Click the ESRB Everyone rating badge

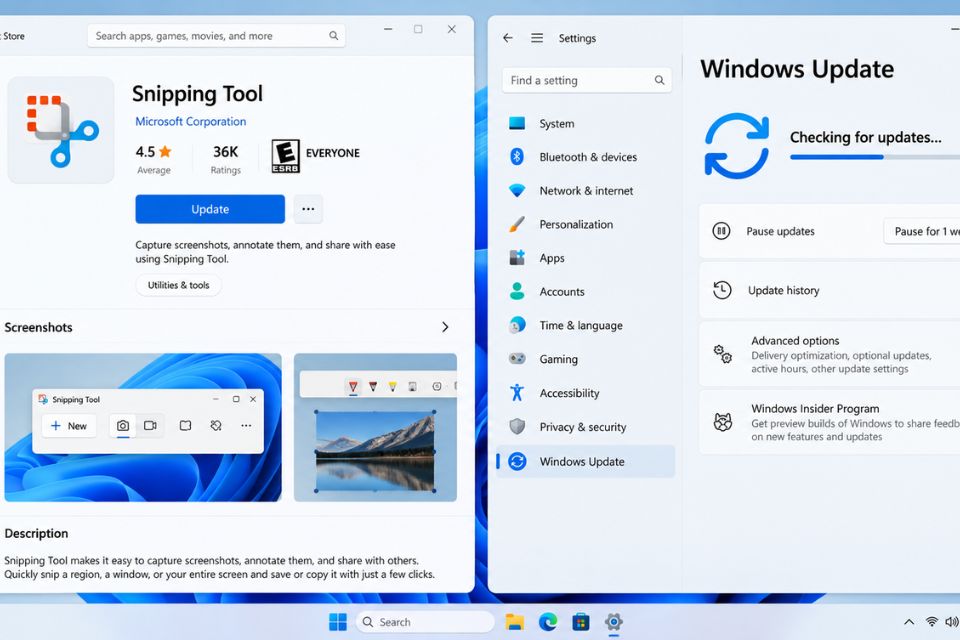pyautogui.click(x=285, y=156)
